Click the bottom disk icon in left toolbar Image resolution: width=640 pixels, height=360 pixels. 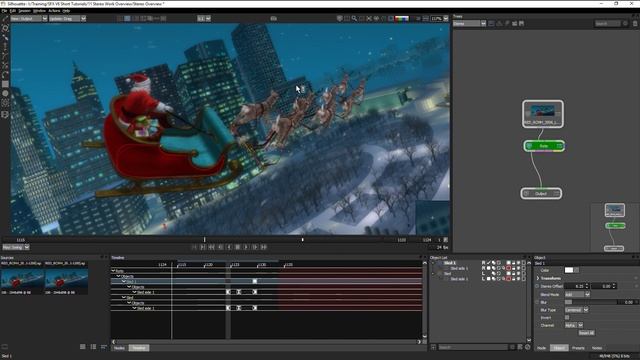click(5, 115)
